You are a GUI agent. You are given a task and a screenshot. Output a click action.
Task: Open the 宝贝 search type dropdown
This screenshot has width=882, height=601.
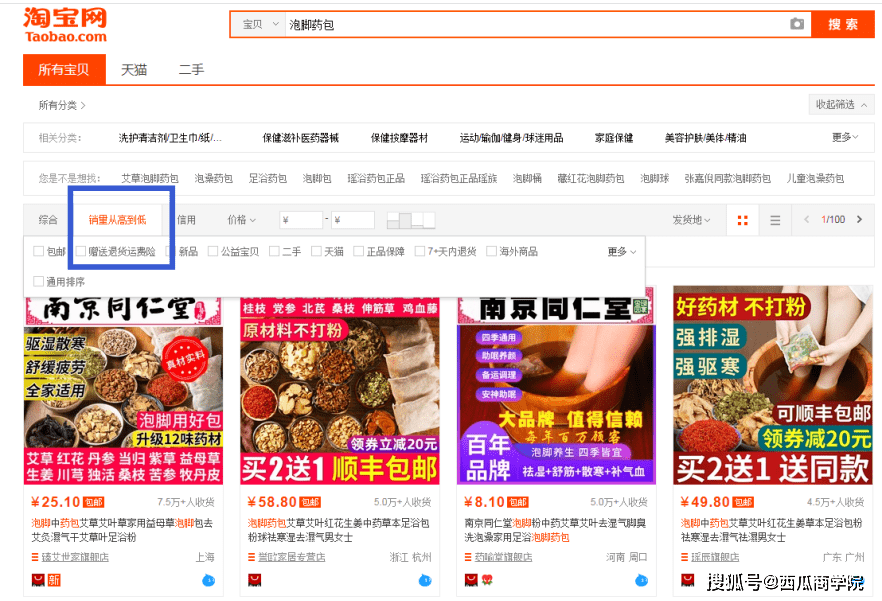[256, 24]
